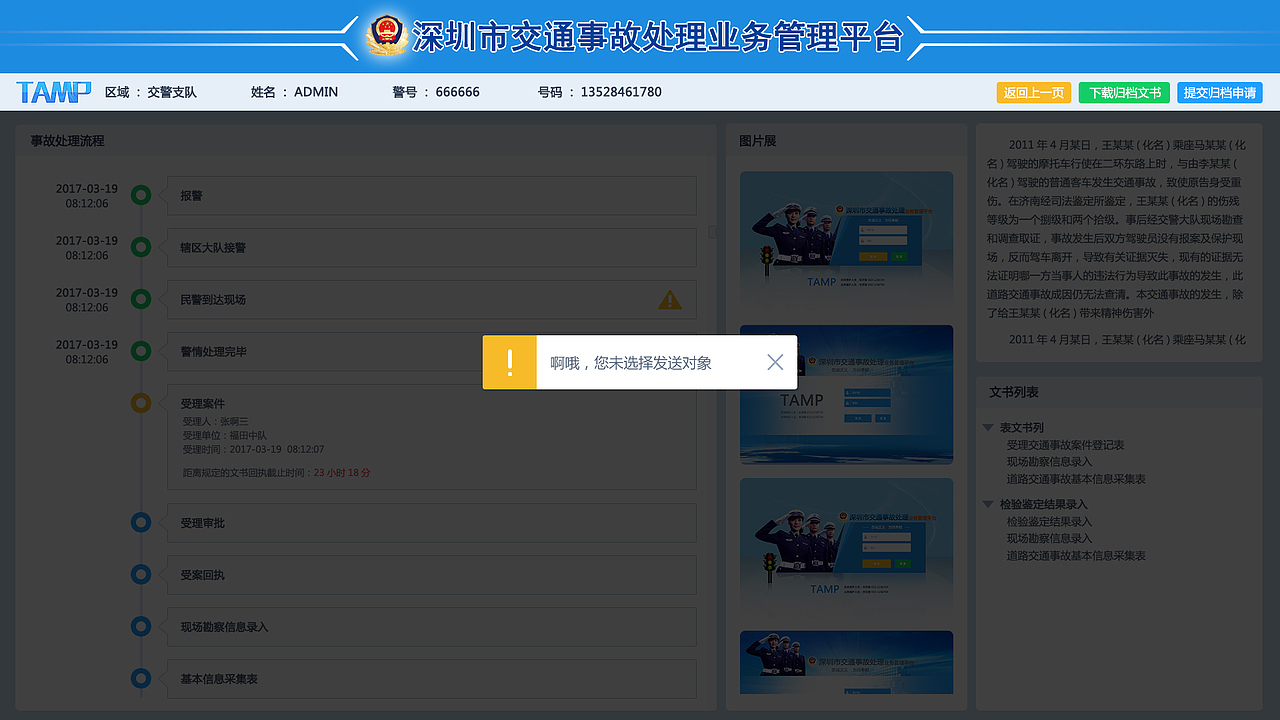The width and height of the screenshot is (1280, 720).
Task: Open the third police login thumbnail
Action: 846,548
